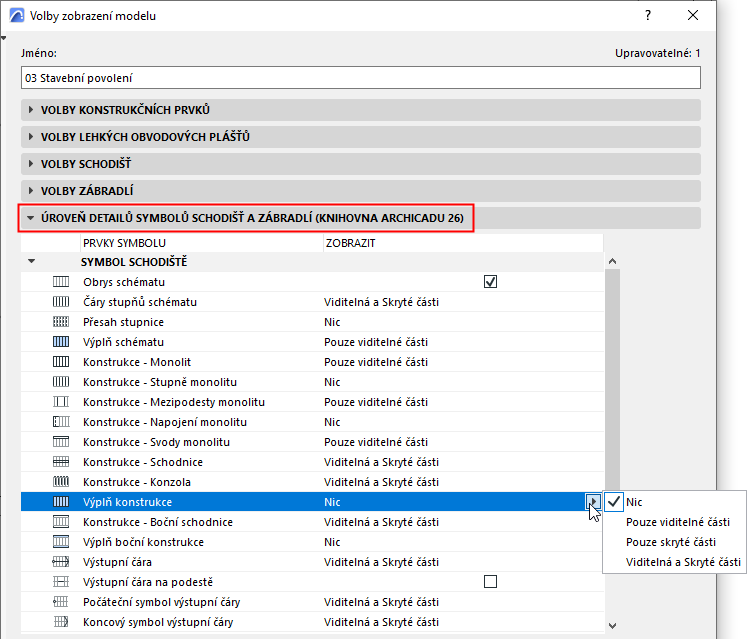Enable Výstupní čára na podestě checkbox
Viewport: 748px width, 639px height.
[x=490, y=582]
